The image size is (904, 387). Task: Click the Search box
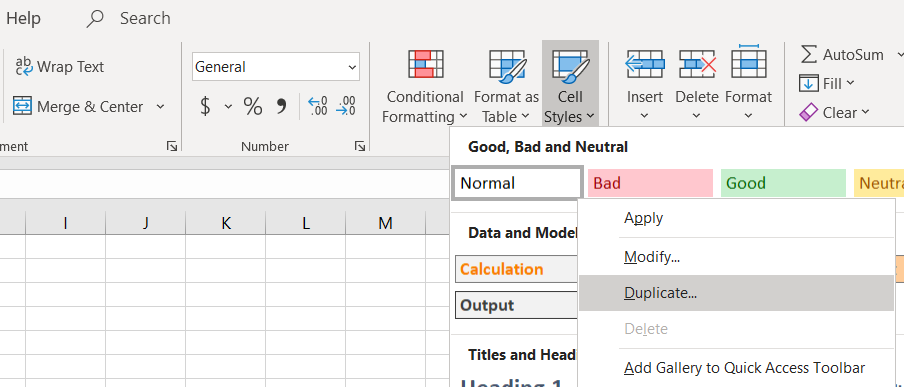coord(128,18)
